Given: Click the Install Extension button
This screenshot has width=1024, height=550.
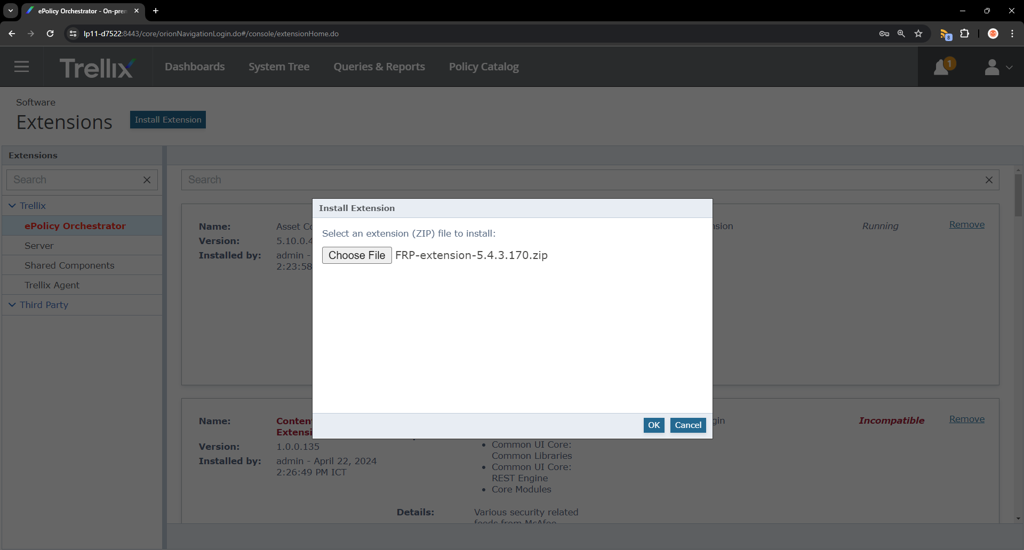Looking at the screenshot, I should pyautogui.click(x=168, y=120).
